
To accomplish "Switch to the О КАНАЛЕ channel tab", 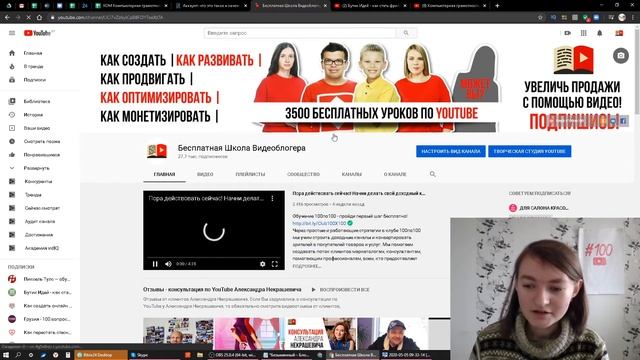I will tap(395, 174).
